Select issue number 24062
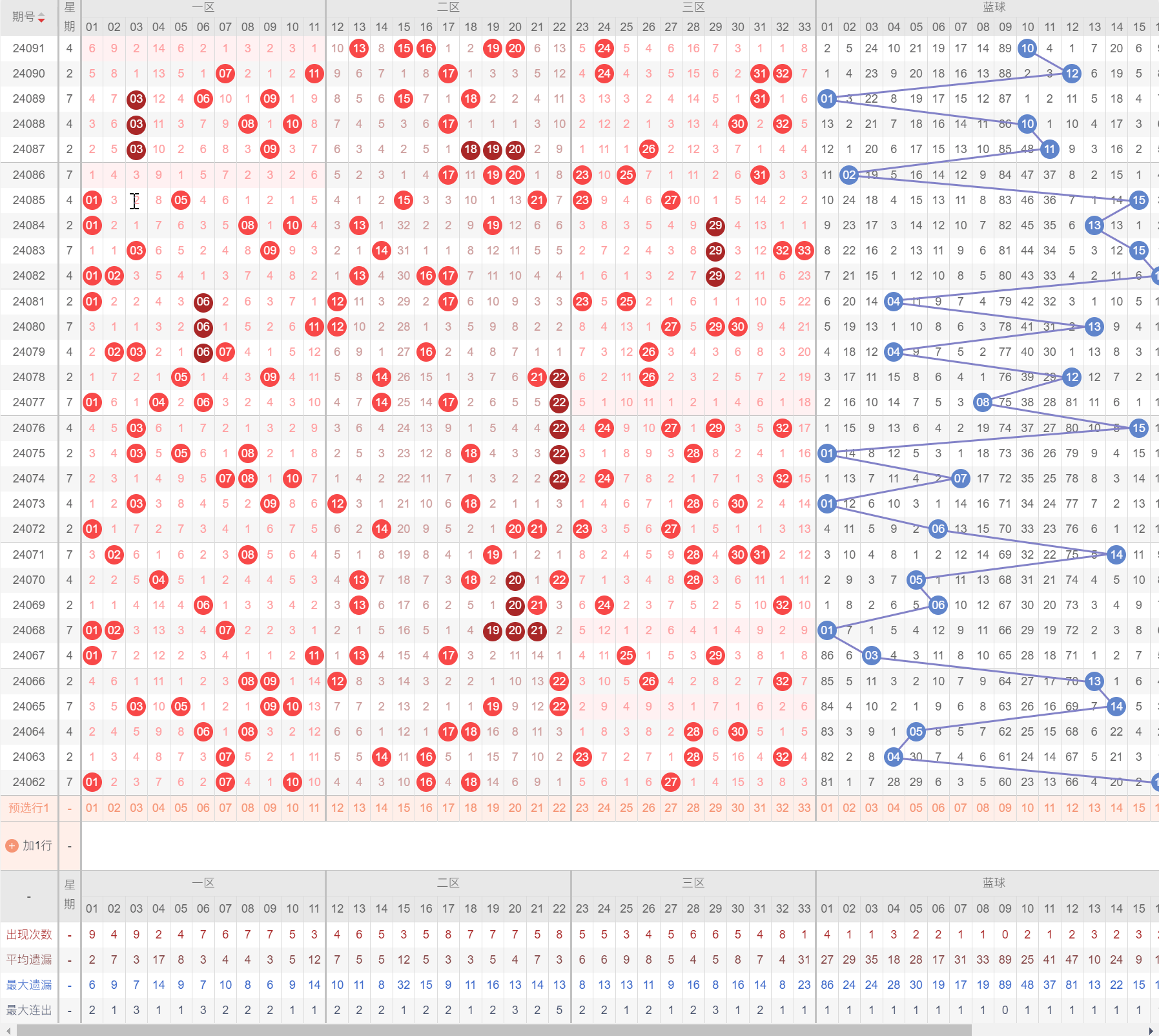The width and height of the screenshot is (1159, 1036). pos(29,782)
